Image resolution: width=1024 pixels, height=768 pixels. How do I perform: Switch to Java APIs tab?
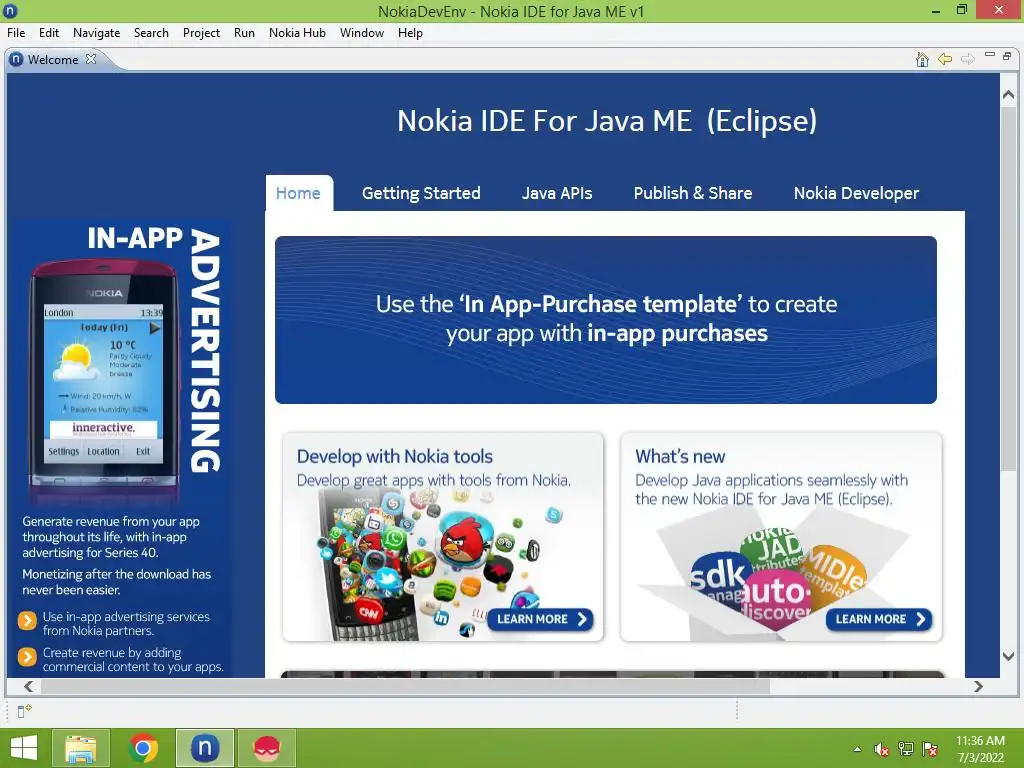[557, 193]
